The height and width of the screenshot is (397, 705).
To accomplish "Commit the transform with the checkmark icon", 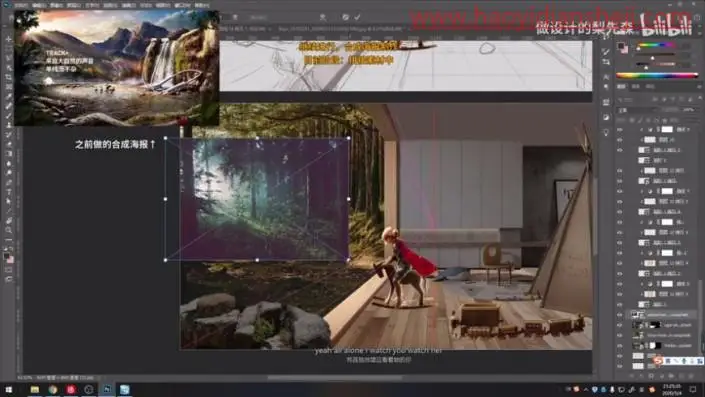I will pyautogui.click(x=357, y=17).
